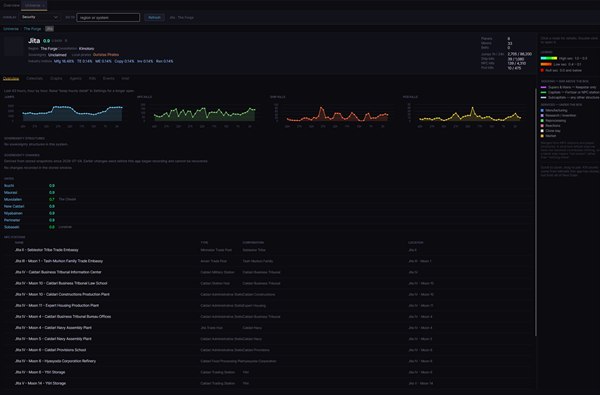Open The Forge region link in header
This screenshot has height=395, width=600.
(x=49, y=49)
